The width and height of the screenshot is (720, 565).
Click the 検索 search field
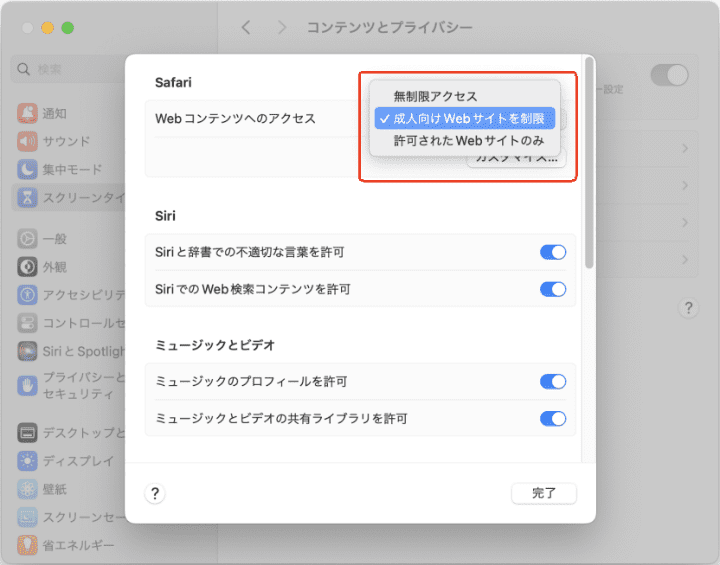pyautogui.click(x=69, y=69)
